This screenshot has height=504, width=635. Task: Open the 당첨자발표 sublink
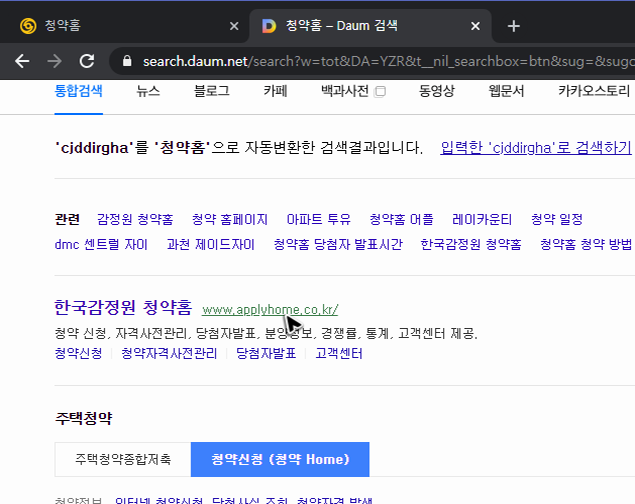click(266, 353)
